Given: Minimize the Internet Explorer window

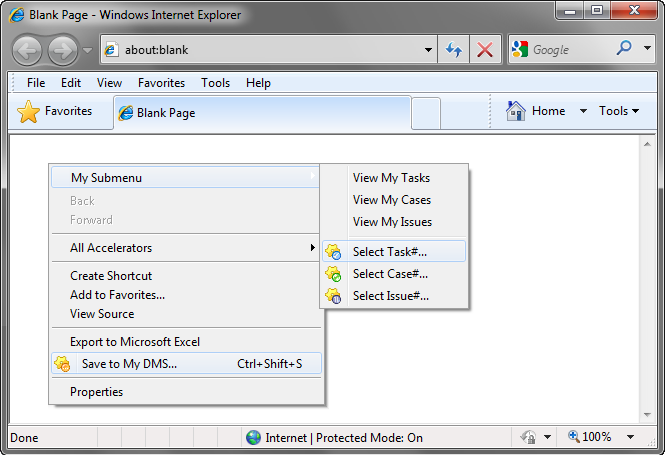Looking at the screenshot, I should click(570, 11).
